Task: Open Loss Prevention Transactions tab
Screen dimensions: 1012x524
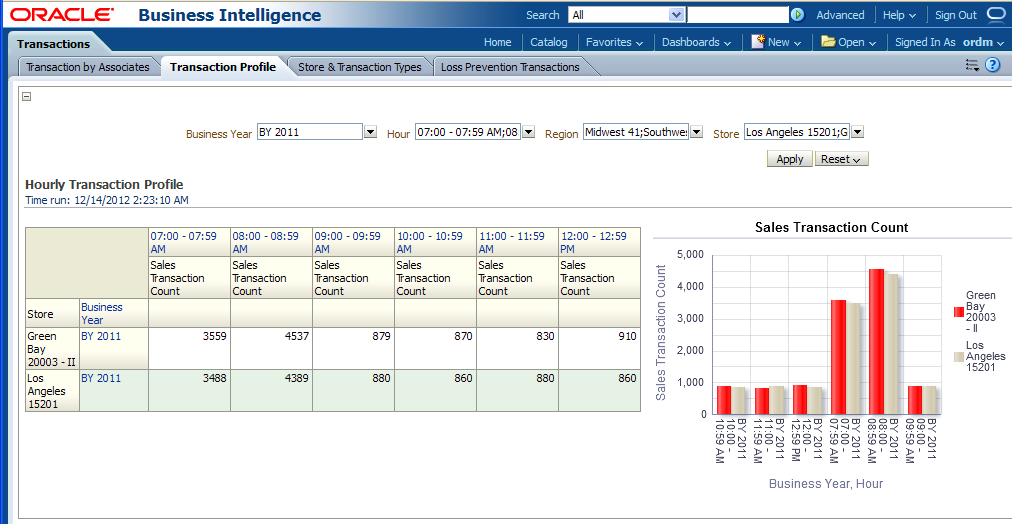Action: tap(510, 67)
